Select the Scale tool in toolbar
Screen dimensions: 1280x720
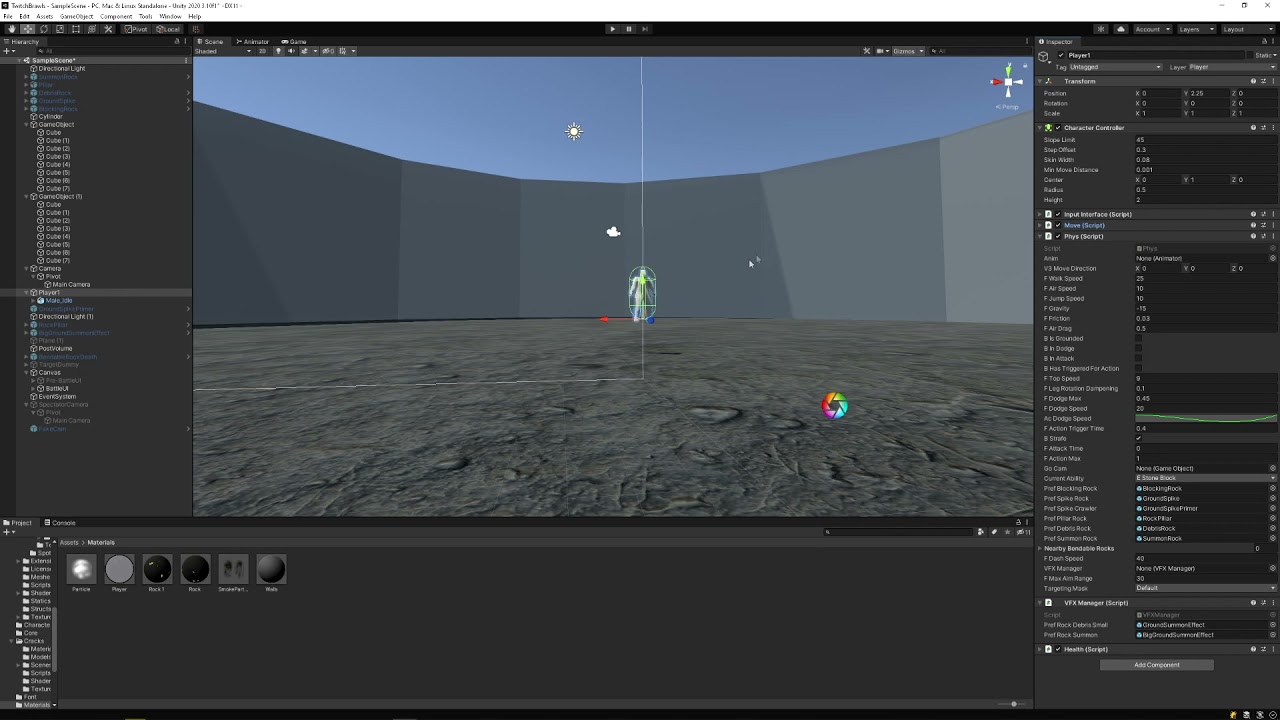tap(59, 29)
